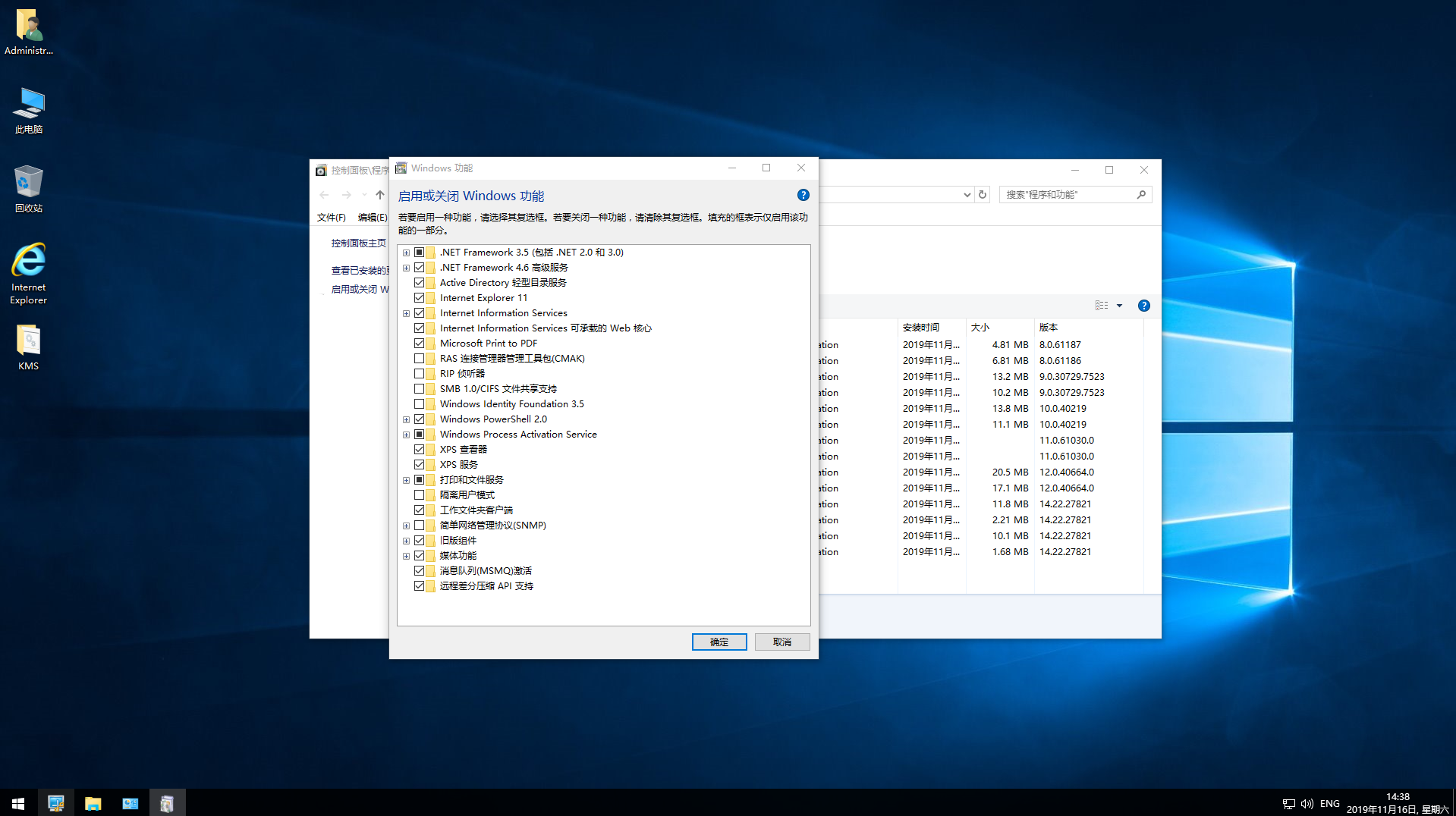The height and width of the screenshot is (816, 1456).
Task: Expand Internet Information Services node
Action: point(406,313)
